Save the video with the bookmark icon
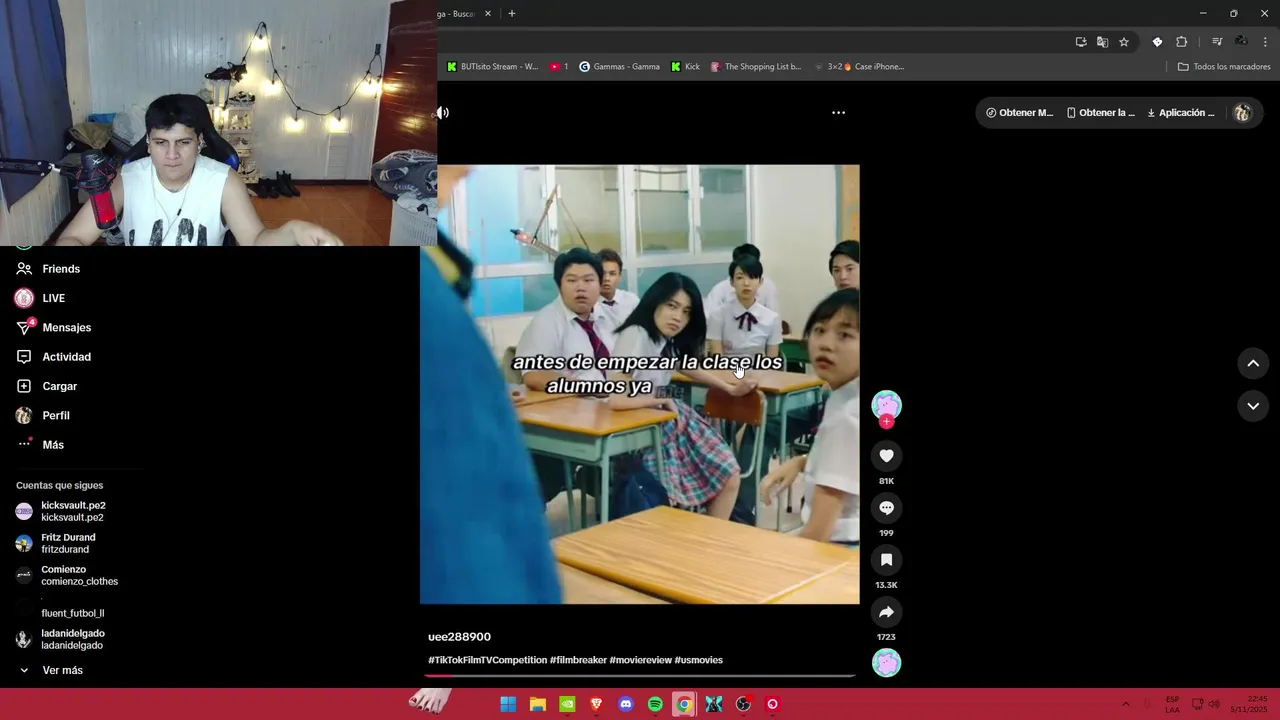The image size is (1280, 720). pos(886,560)
